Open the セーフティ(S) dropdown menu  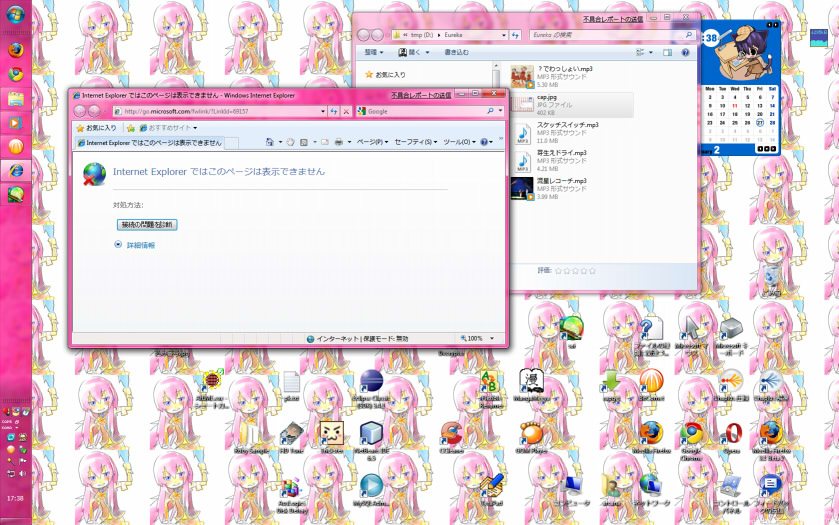[x=416, y=142]
